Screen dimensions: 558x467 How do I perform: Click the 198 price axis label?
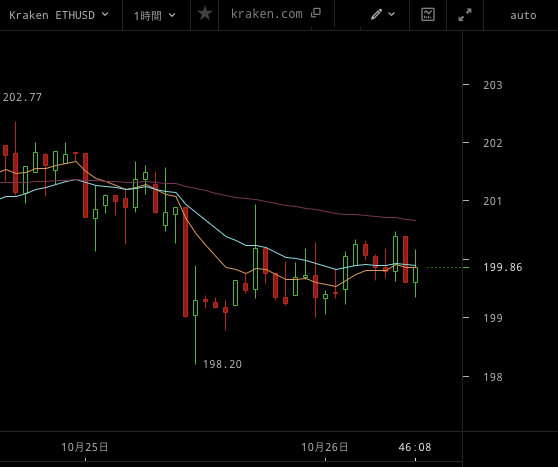click(x=493, y=377)
